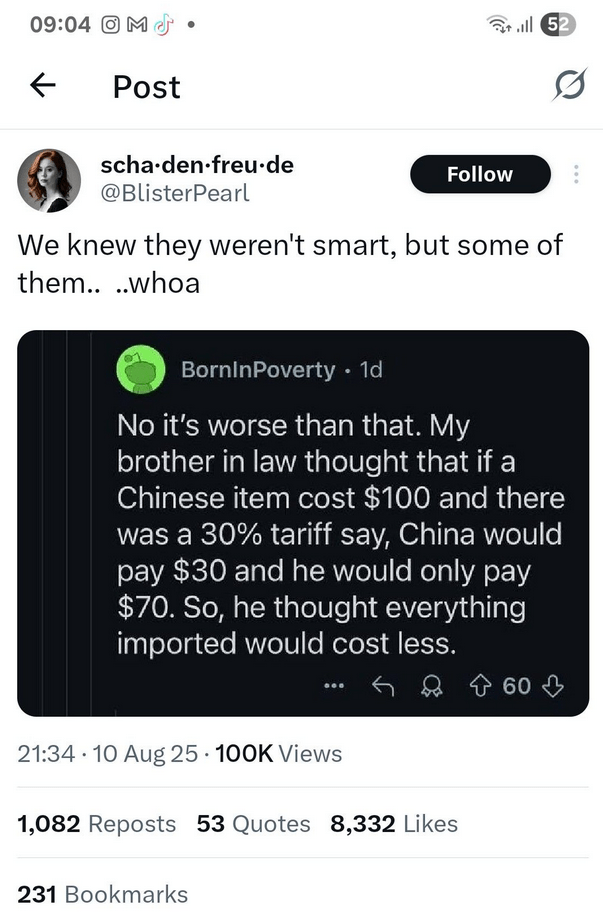The image size is (603, 917).
Task: View the 8,332 Likes list
Action: 393,824
